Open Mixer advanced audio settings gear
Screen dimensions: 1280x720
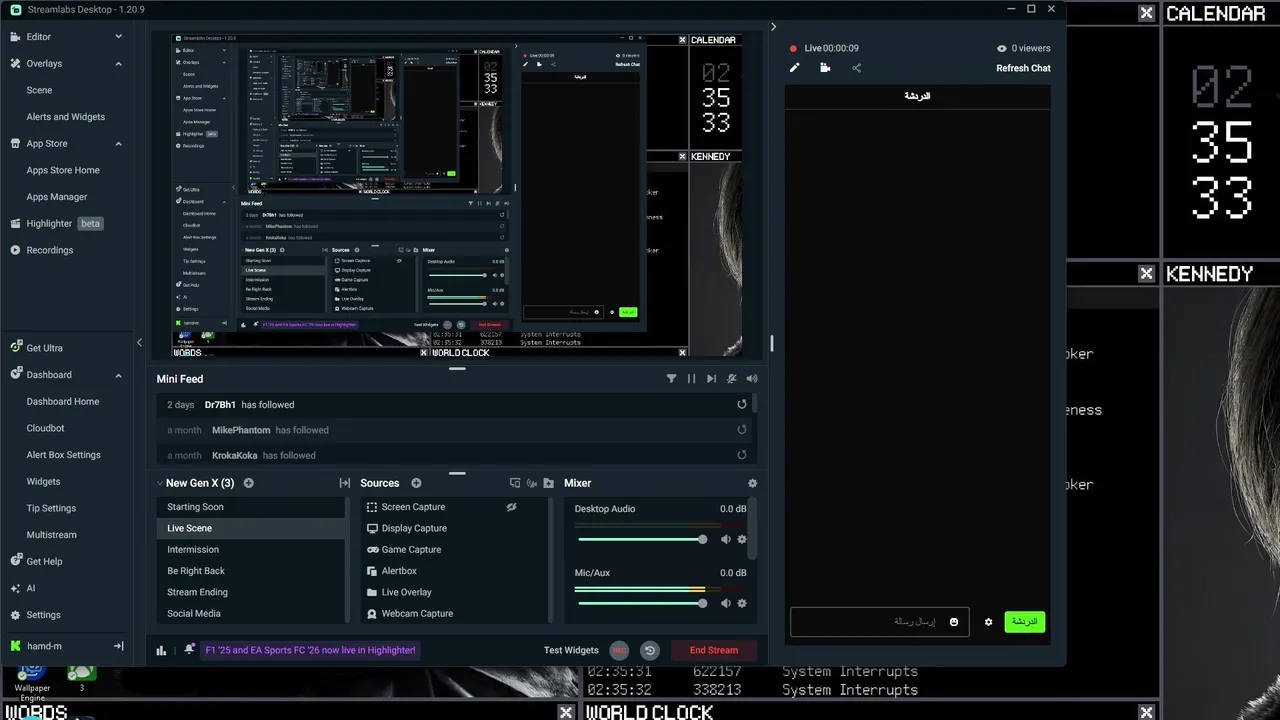753,483
